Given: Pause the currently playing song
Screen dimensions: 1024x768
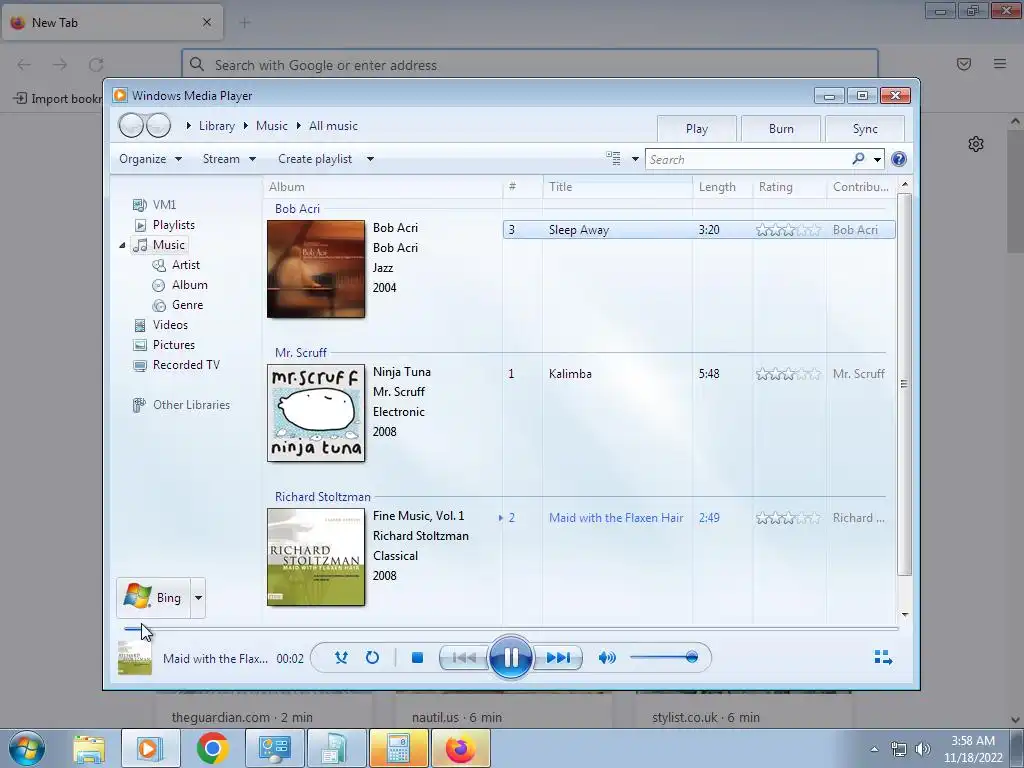Looking at the screenshot, I should click(x=510, y=657).
